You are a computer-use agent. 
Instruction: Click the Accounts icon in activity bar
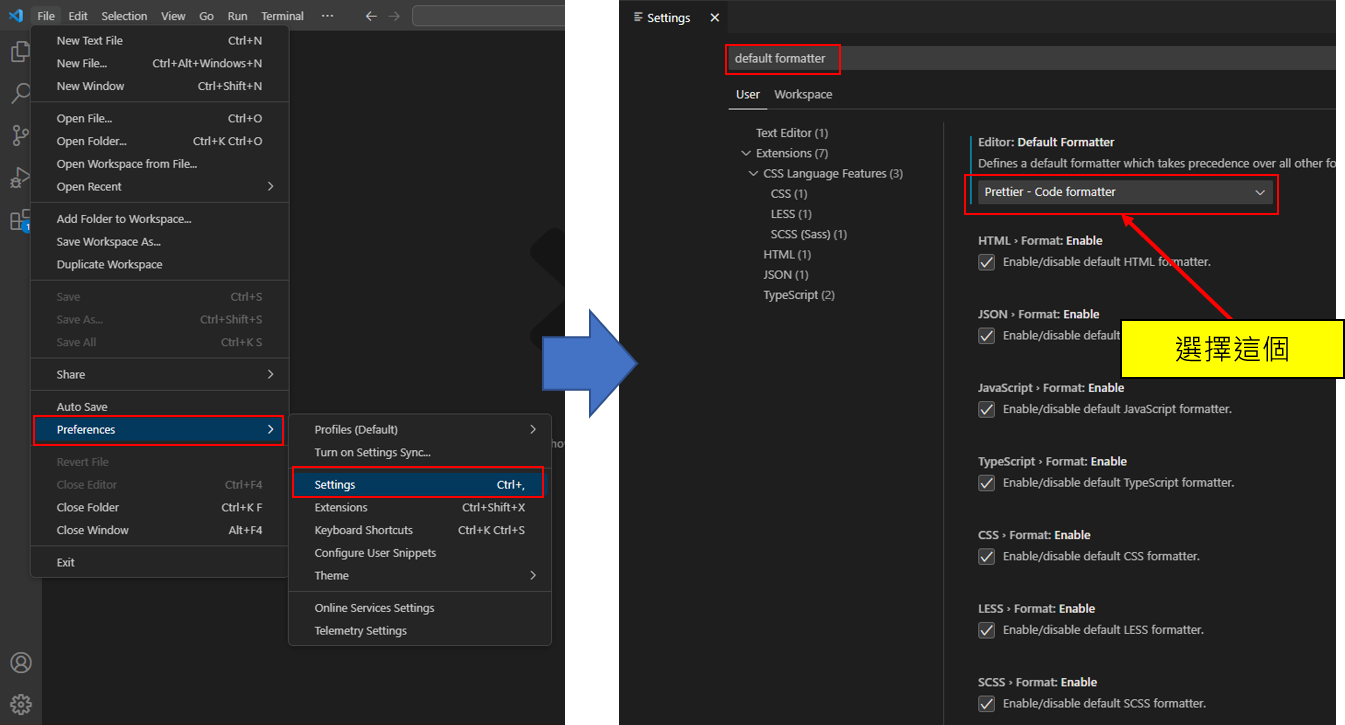(x=20, y=663)
